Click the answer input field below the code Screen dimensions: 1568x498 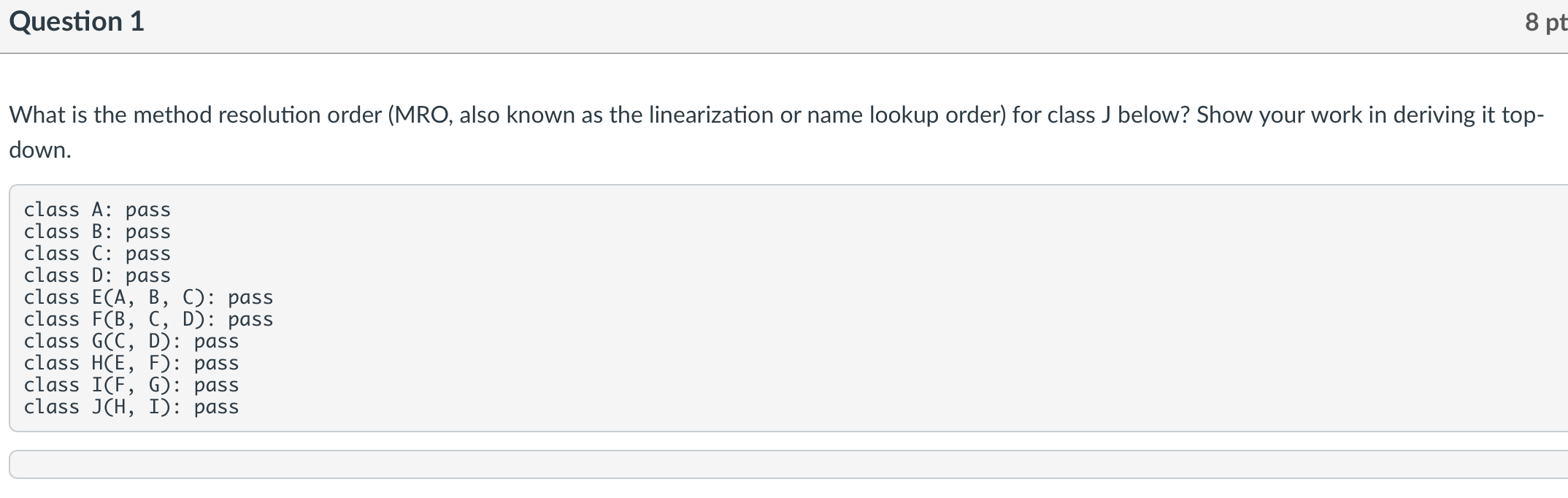784,461
